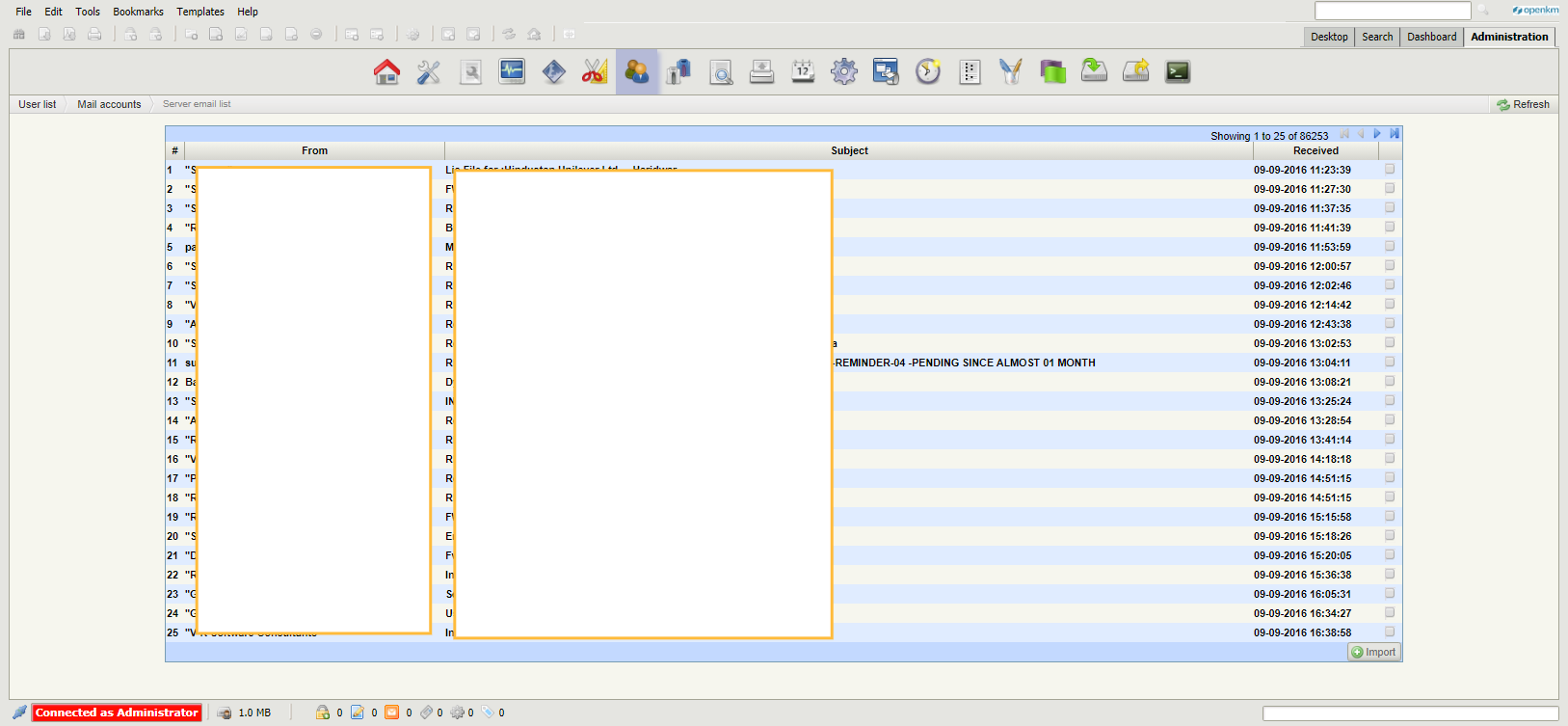This screenshot has height=726, width=1568.
Task: Click the Import button below the table
Action: tap(1374, 652)
